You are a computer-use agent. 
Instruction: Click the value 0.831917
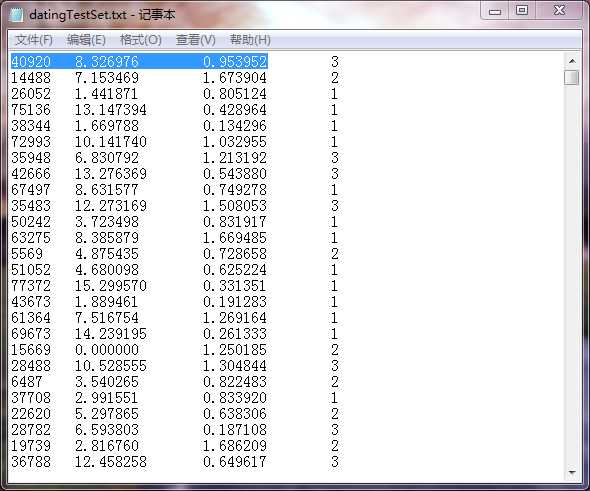235,222
